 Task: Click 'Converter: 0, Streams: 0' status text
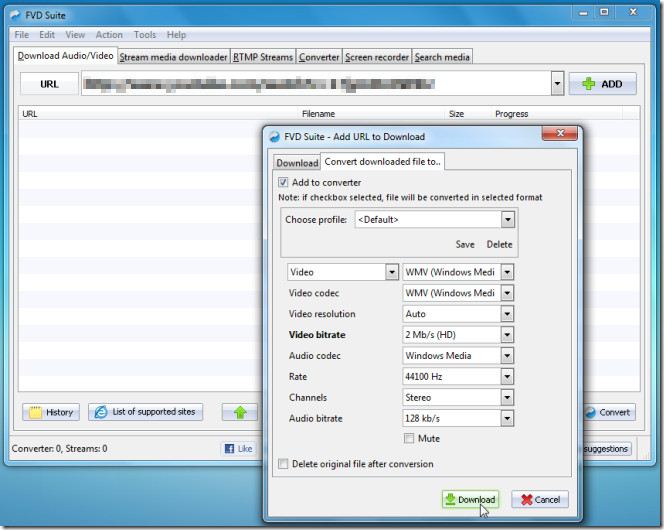click(59, 449)
